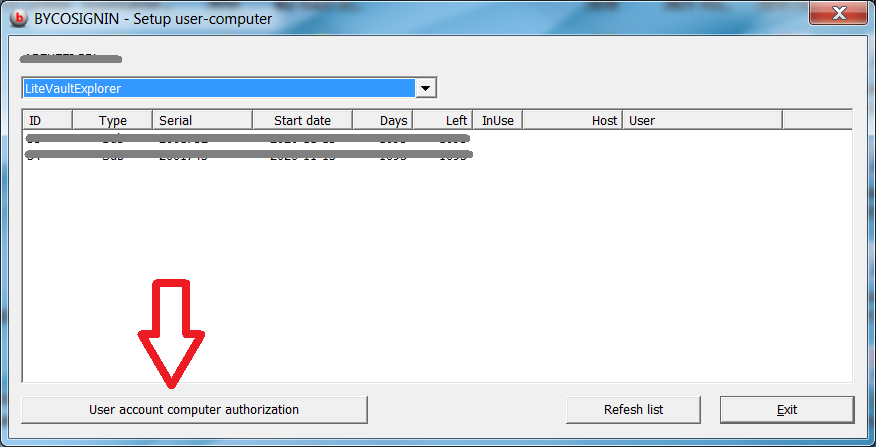Click the Type column header
876x447 pixels.
(112, 120)
